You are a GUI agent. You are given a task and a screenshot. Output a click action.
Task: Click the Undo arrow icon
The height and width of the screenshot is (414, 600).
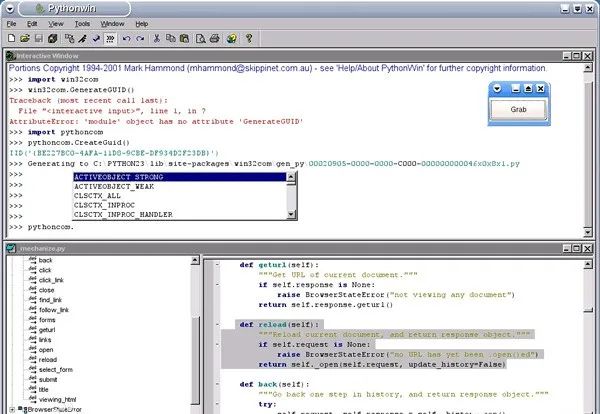click(x=126, y=38)
